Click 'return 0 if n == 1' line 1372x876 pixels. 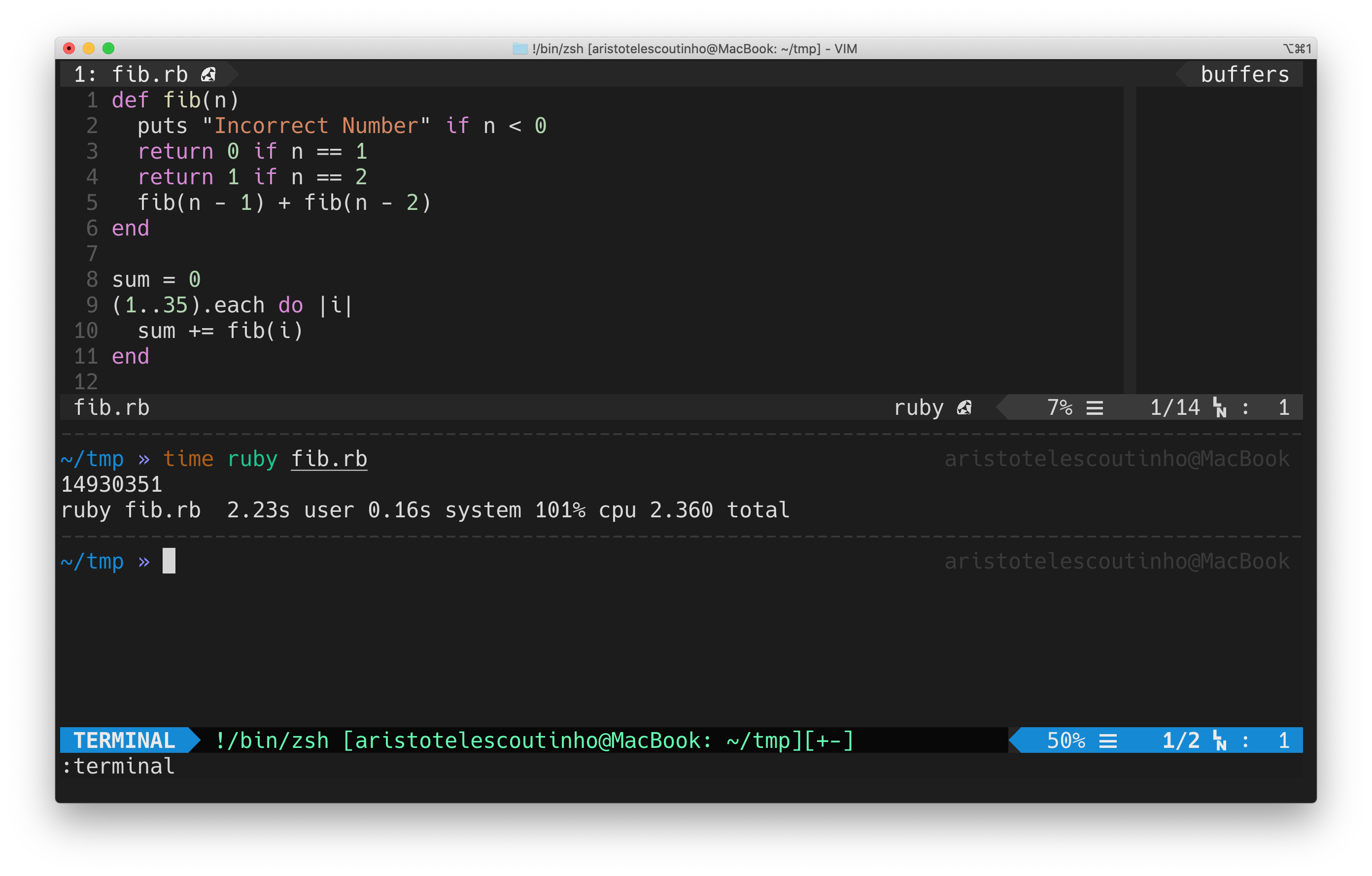pyautogui.click(x=252, y=152)
